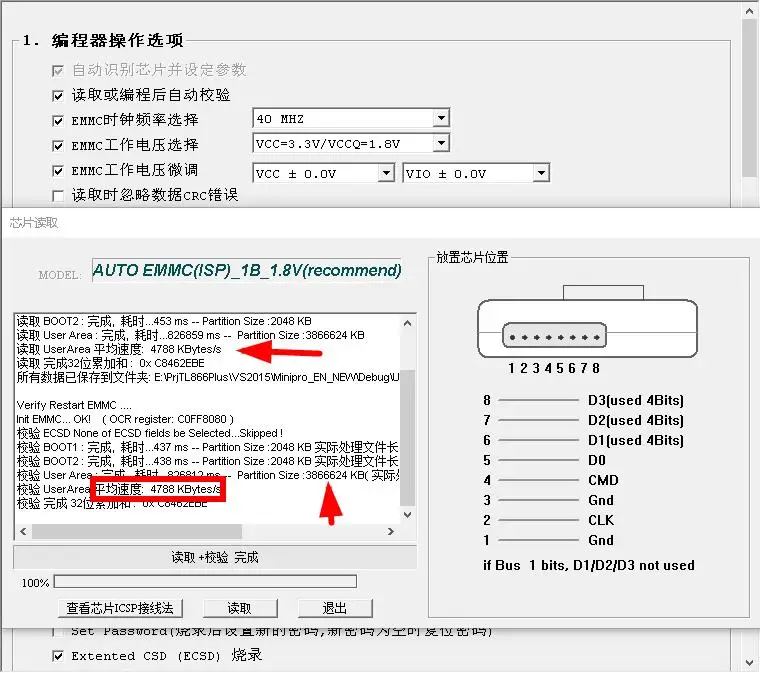
Task: Toggle EMMC工作电压选择 checkbox
Action: point(58,145)
